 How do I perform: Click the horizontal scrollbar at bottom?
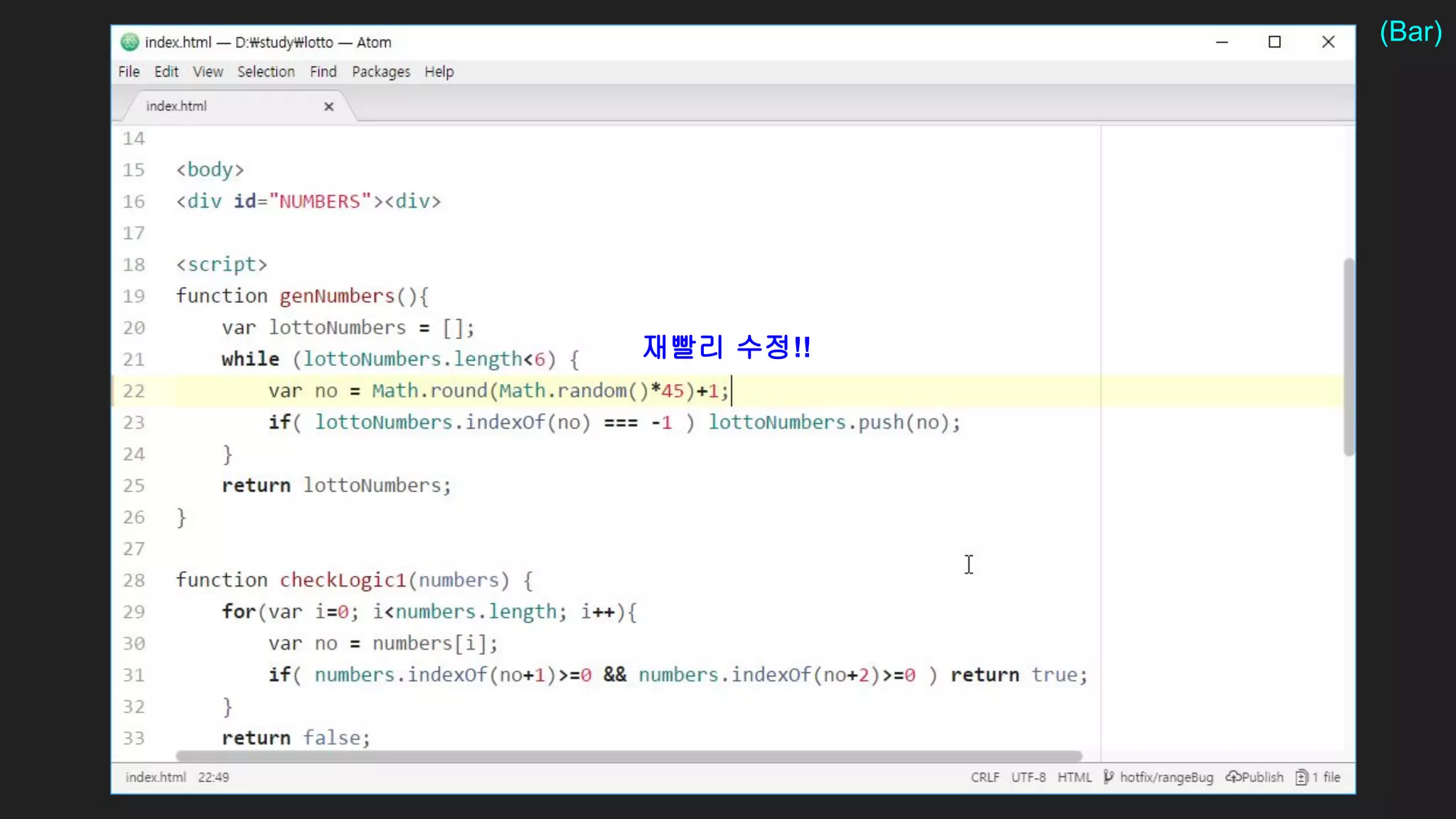pos(628,756)
